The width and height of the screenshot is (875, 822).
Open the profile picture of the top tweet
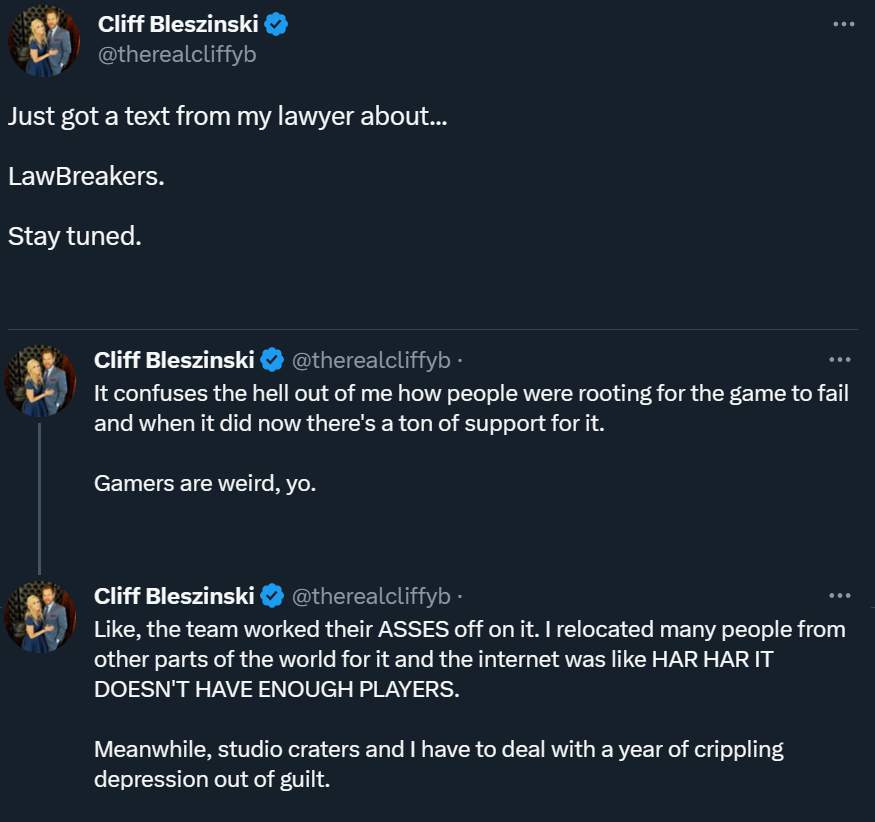coord(43,42)
